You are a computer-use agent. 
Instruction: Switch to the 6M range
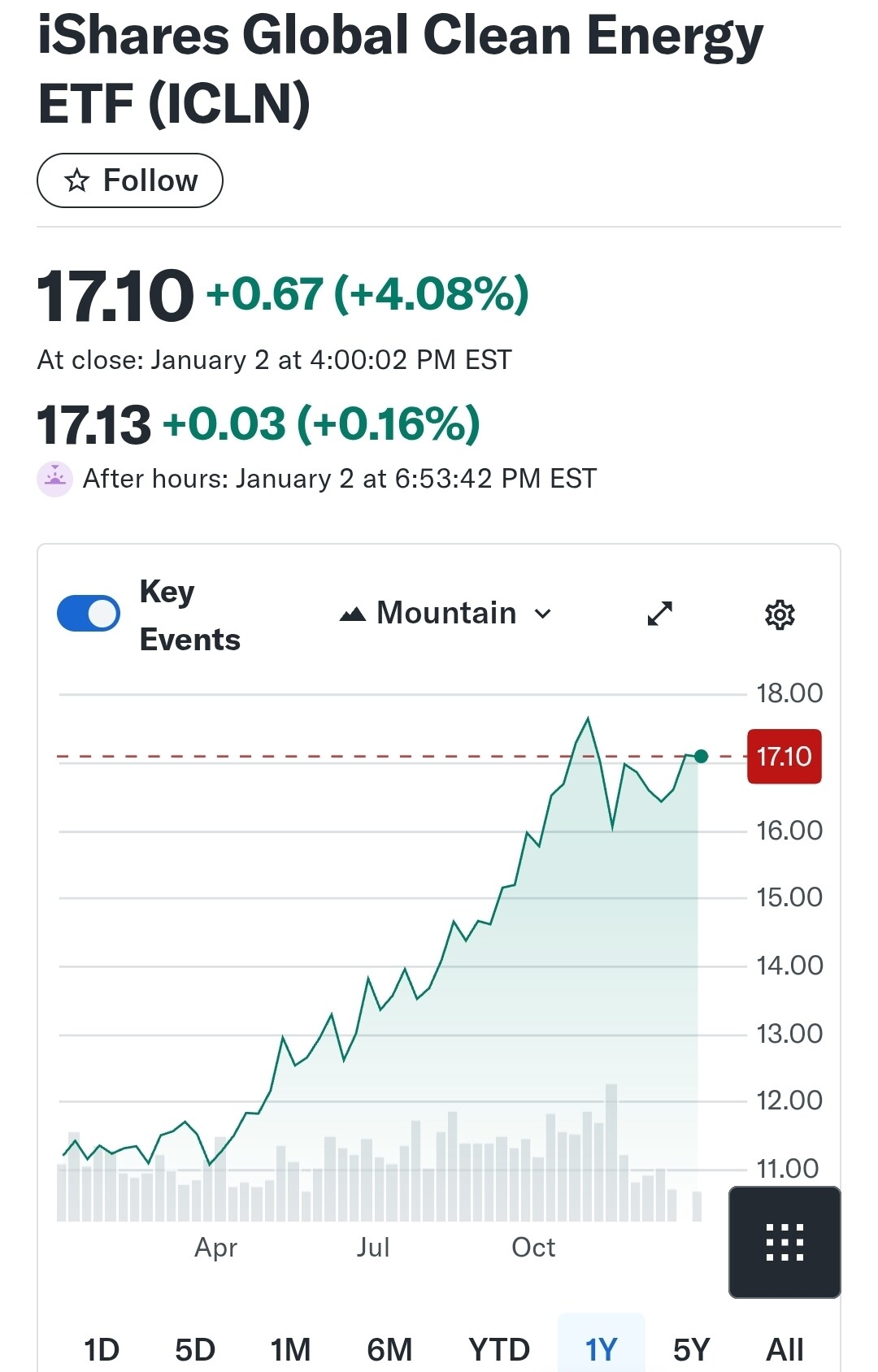[x=389, y=1350]
